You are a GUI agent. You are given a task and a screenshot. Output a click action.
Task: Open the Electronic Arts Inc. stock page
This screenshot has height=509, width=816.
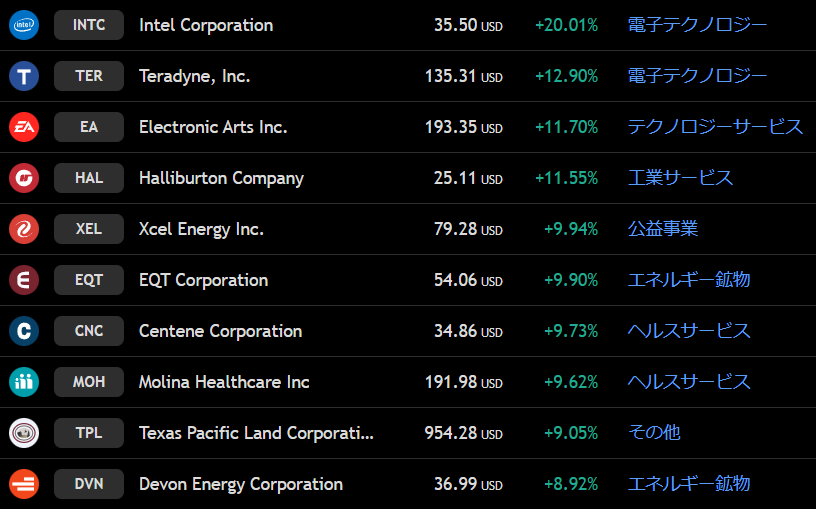pyautogui.click(x=213, y=127)
